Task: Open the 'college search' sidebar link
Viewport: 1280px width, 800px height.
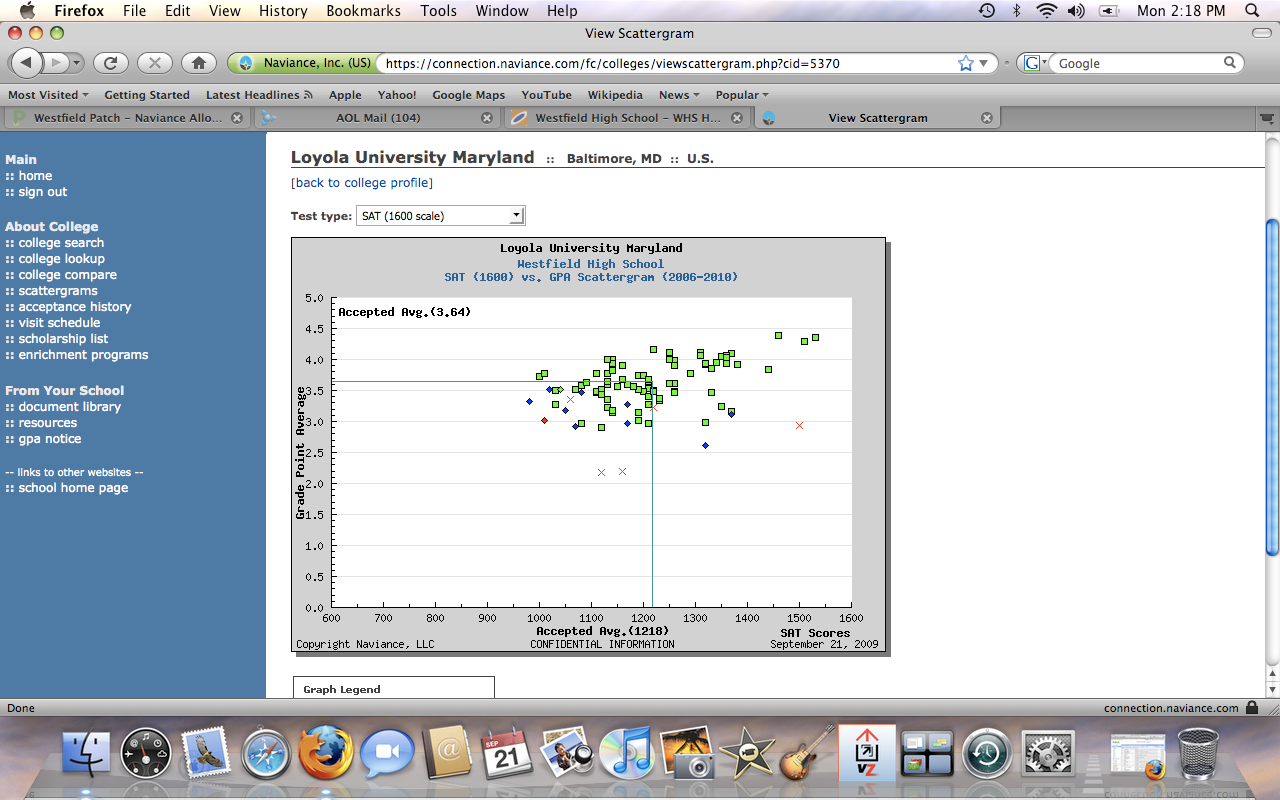Action: coord(61,243)
